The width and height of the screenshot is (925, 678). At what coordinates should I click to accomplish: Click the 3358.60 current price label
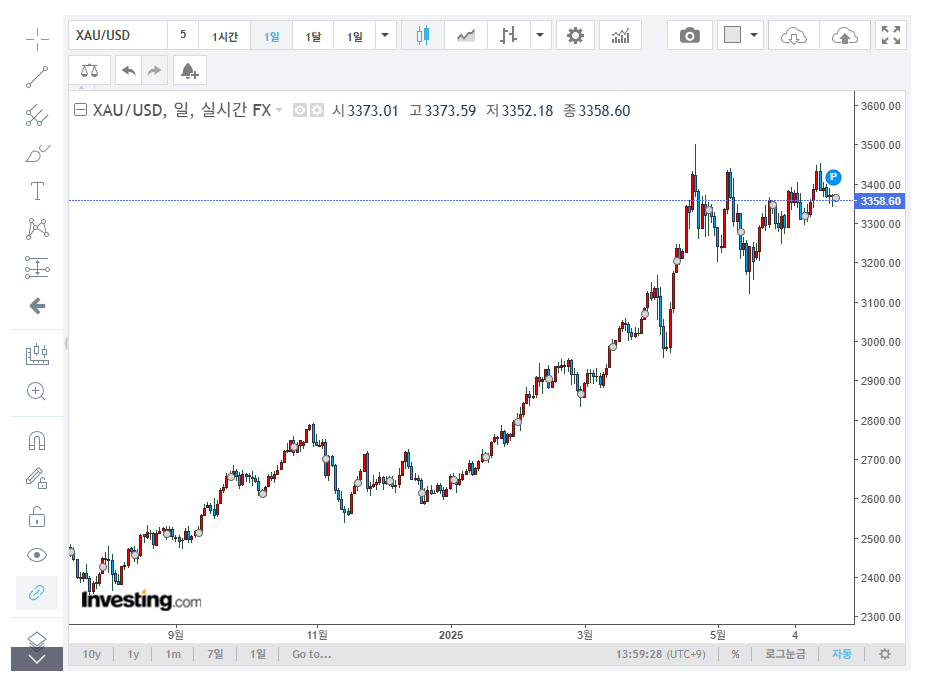point(880,201)
